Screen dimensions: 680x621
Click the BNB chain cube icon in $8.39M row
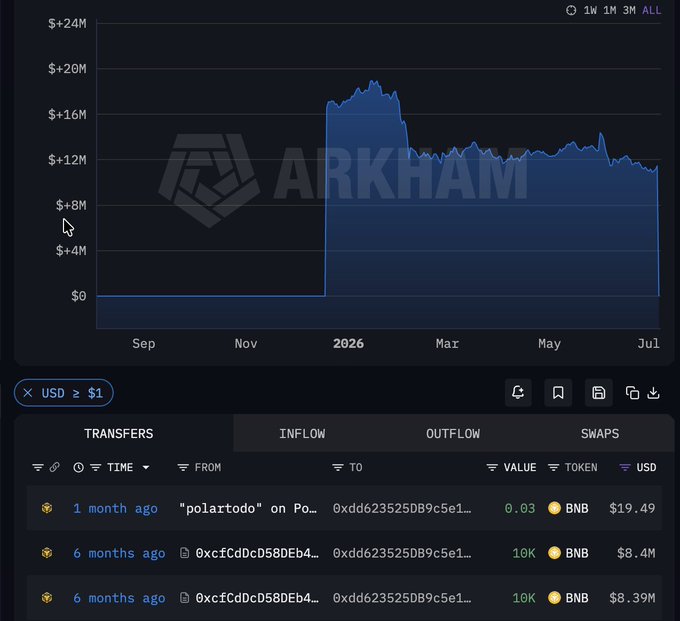pyautogui.click(x=47, y=598)
